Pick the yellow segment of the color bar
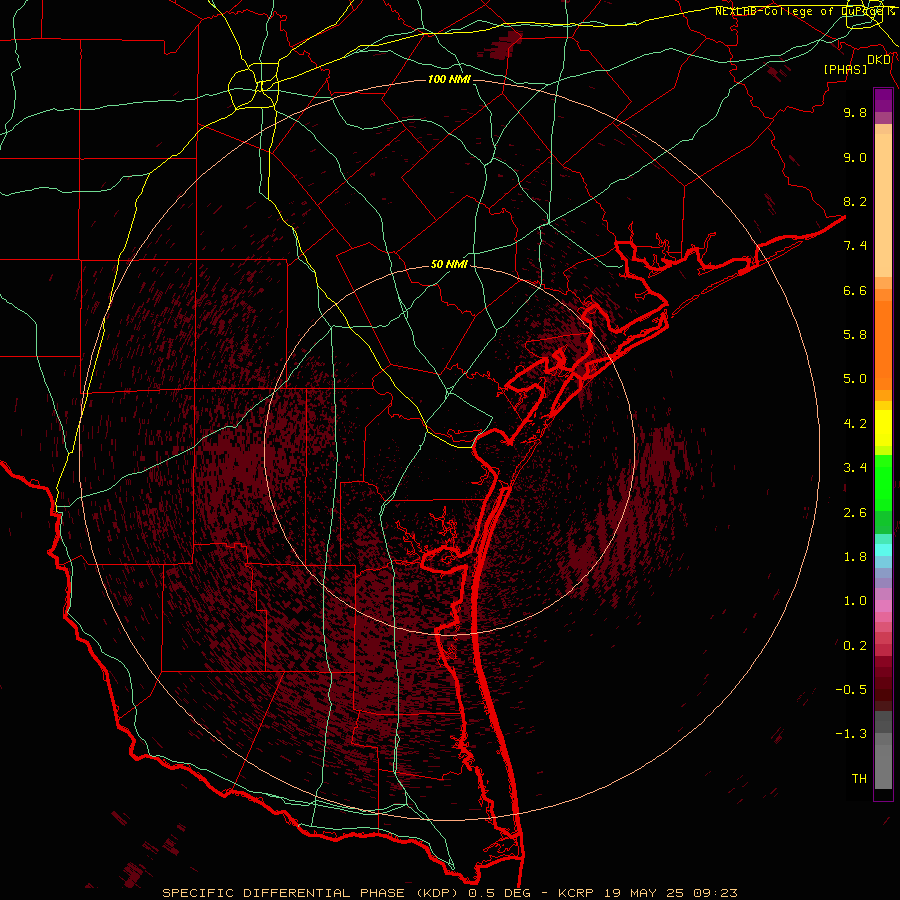 (883, 428)
